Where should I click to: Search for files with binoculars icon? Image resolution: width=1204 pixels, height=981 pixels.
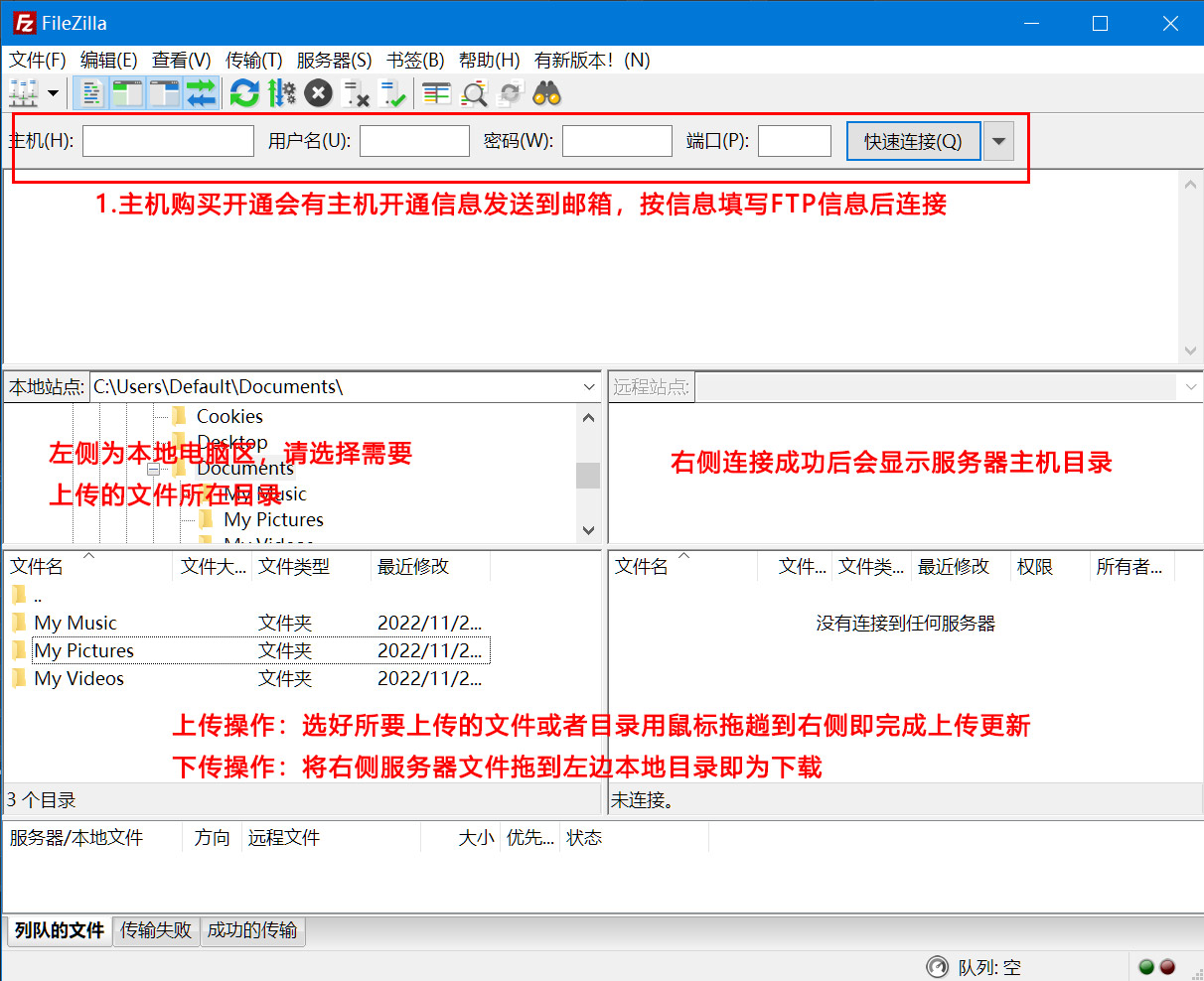[547, 94]
